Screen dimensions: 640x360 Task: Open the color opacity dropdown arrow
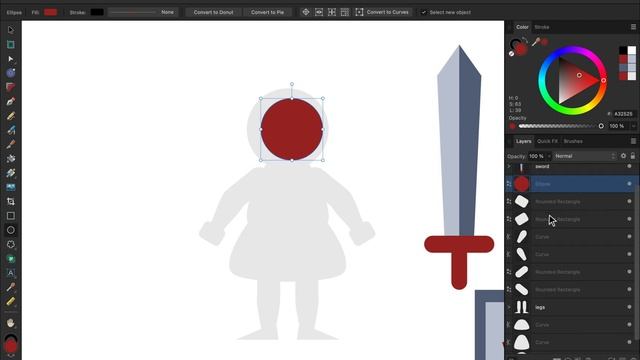(633, 126)
